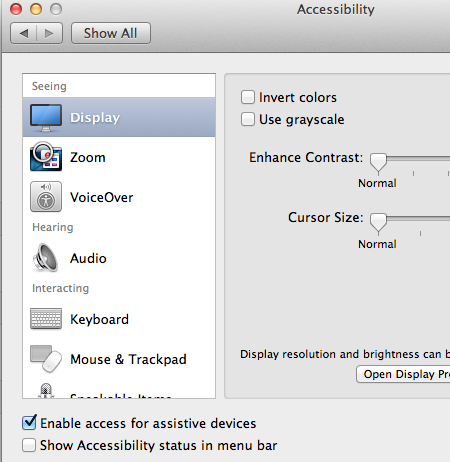Uncheck Enable access for assistive devices
The image size is (450, 462).
tap(29, 423)
